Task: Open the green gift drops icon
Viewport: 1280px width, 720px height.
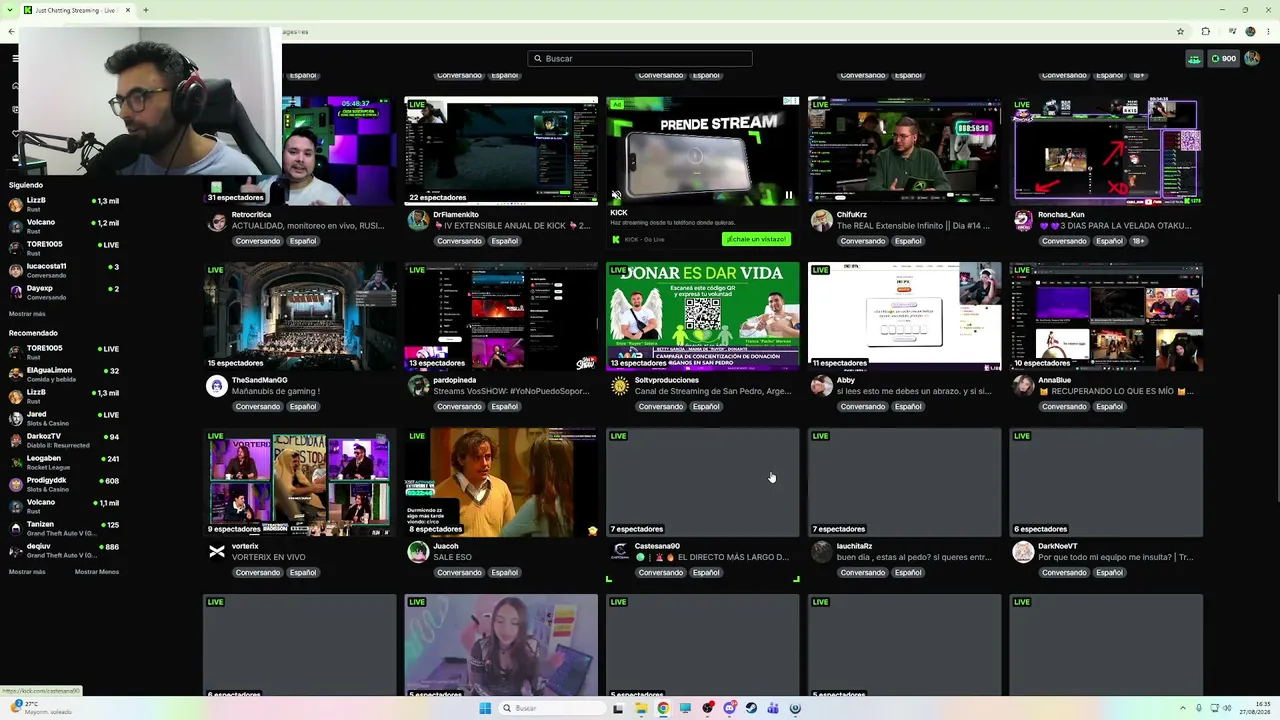Action: coord(1194,58)
